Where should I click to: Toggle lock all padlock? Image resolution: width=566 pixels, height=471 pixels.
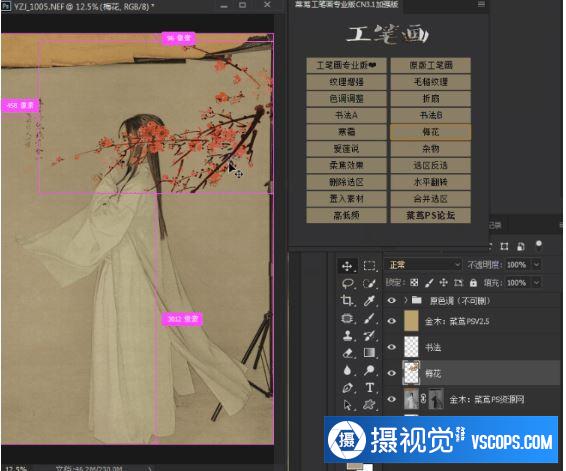[473, 283]
